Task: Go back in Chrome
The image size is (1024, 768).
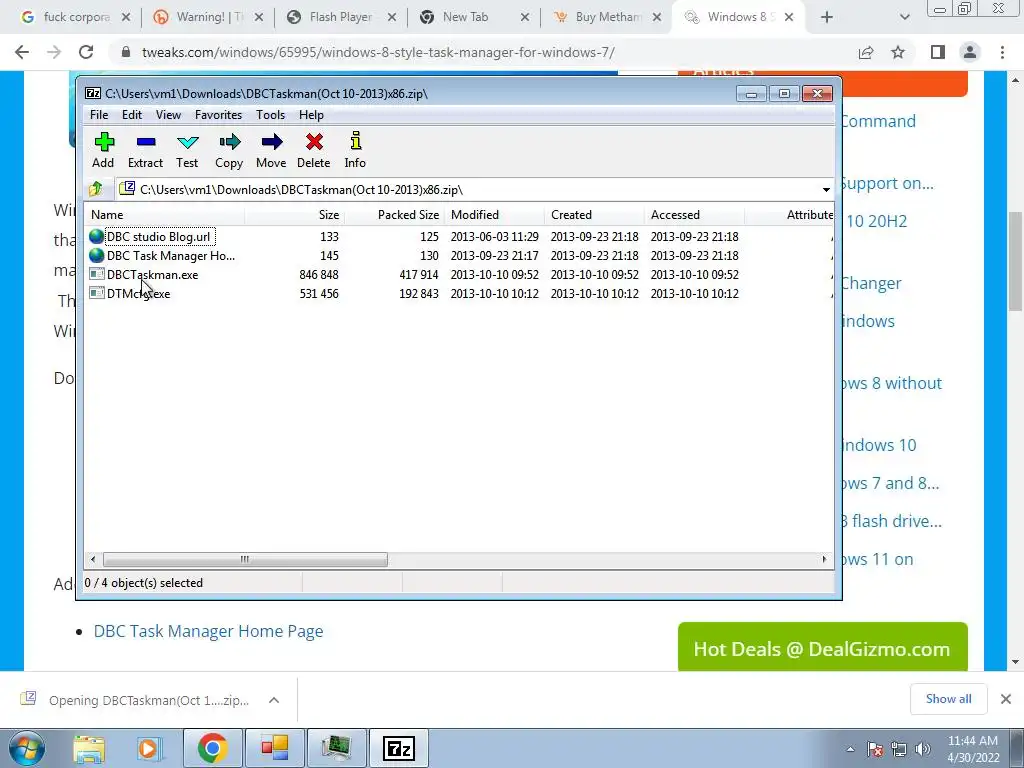Action: [22, 52]
